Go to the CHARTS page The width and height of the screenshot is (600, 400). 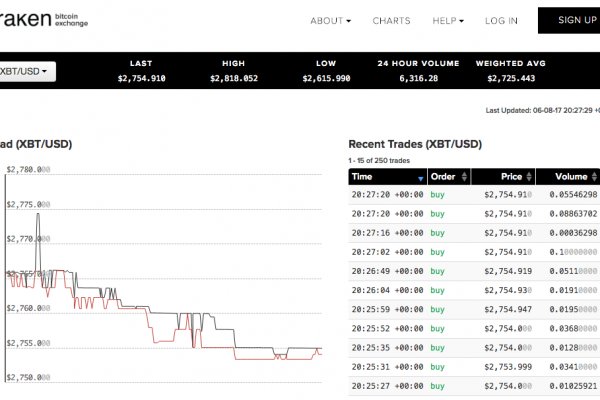(391, 20)
